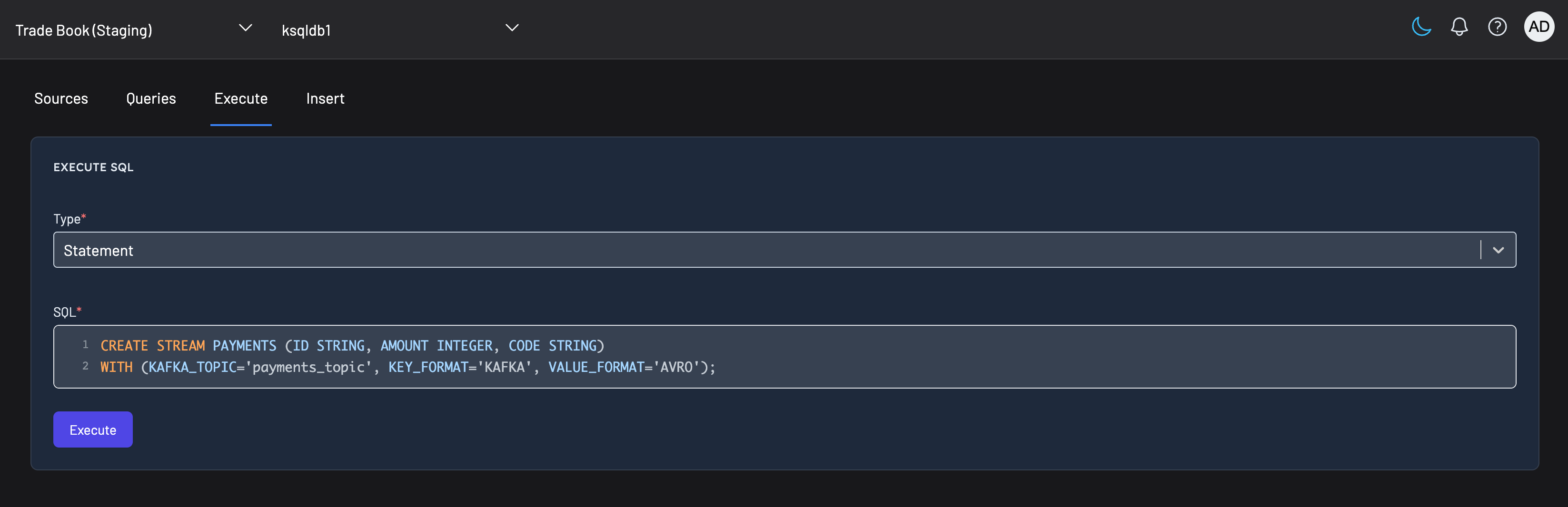Switch to the Sources tab
Image resolution: width=1568 pixels, height=507 pixels.
[x=61, y=98]
